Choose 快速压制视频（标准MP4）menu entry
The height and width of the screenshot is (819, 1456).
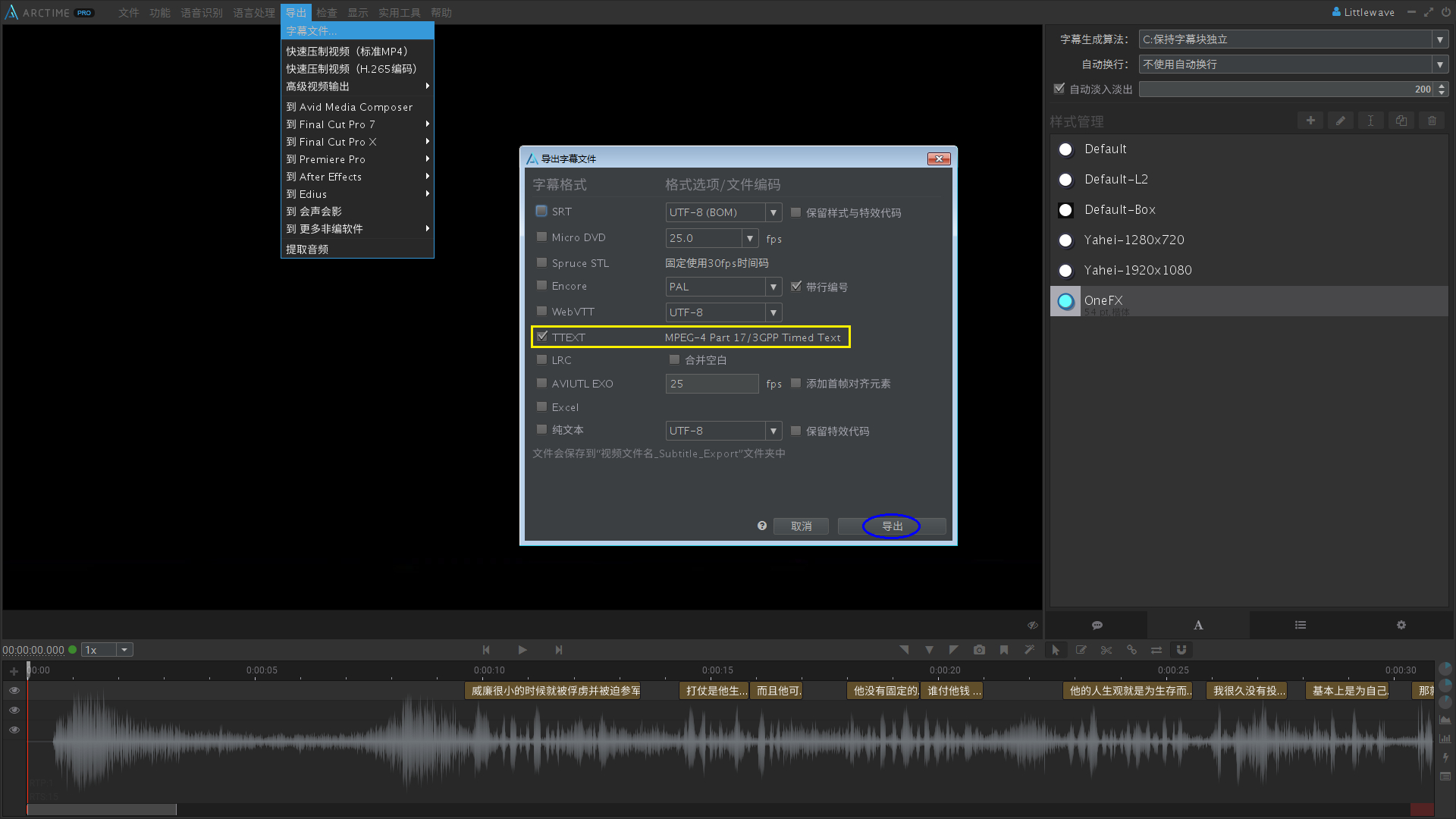[x=357, y=52]
